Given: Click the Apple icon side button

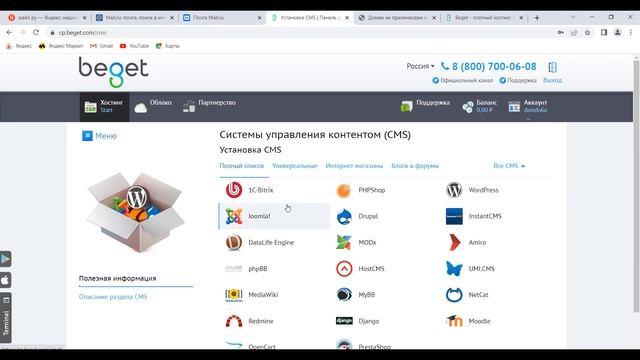Looking at the screenshot, I should coord(6,280).
